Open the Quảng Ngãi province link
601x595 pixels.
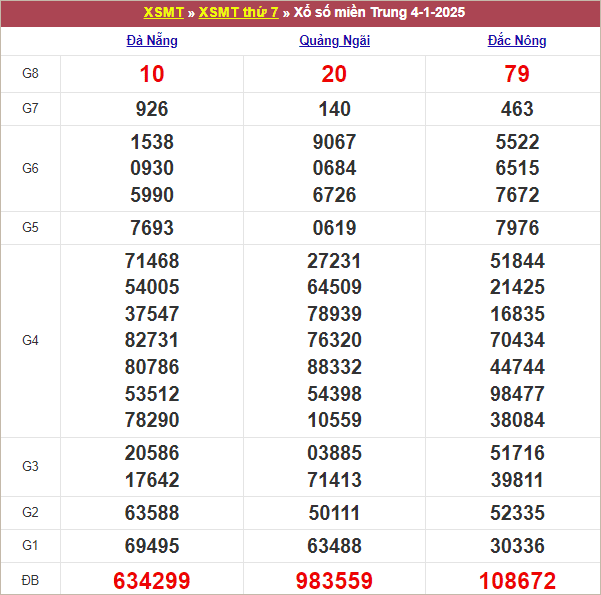[334, 41]
